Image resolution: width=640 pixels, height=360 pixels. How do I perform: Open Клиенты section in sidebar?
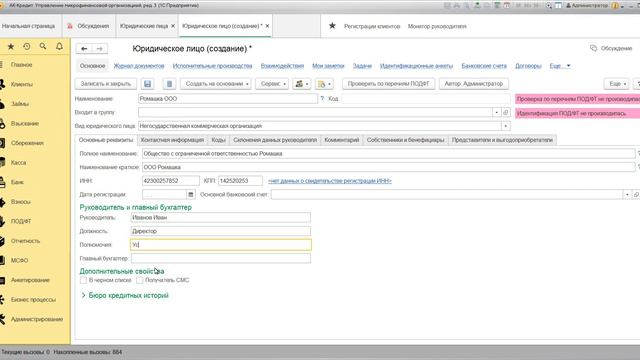(22, 84)
